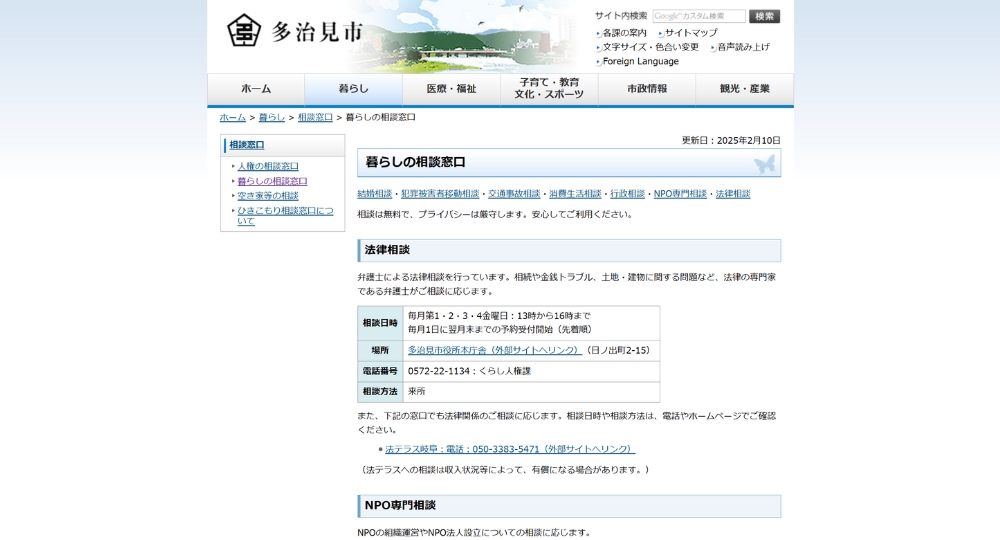Open 各課の案内 link

click(624, 33)
